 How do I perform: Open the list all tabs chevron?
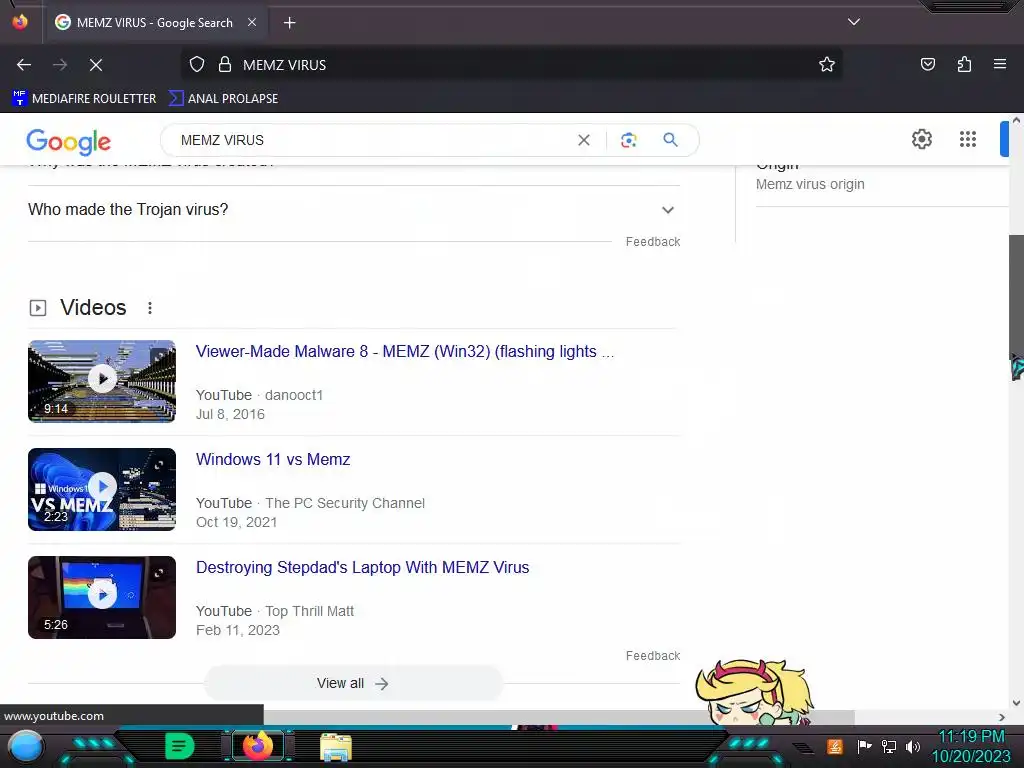tap(854, 22)
